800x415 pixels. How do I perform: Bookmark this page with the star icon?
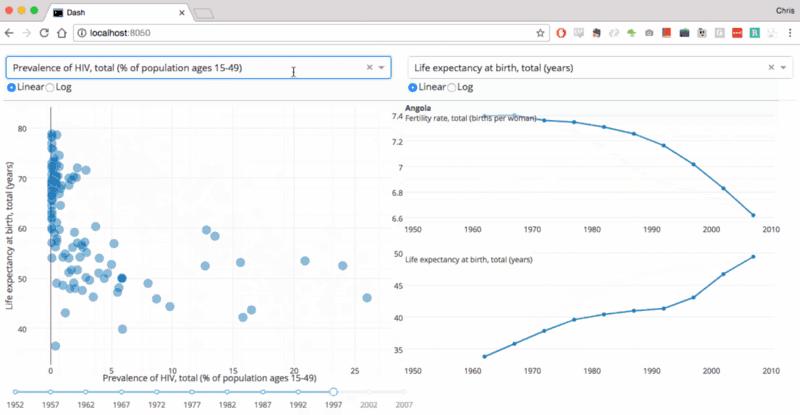pyautogui.click(x=540, y=33)
